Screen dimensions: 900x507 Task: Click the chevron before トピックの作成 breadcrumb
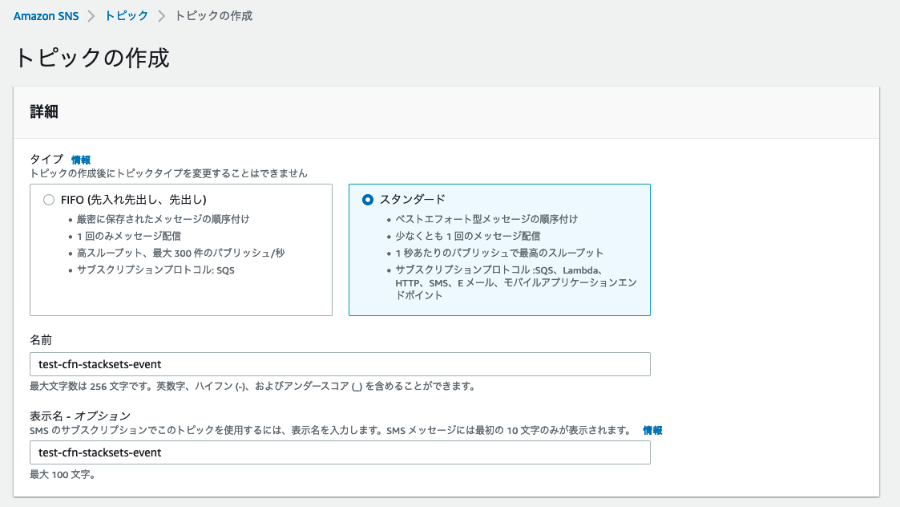[x=161, y=16]
